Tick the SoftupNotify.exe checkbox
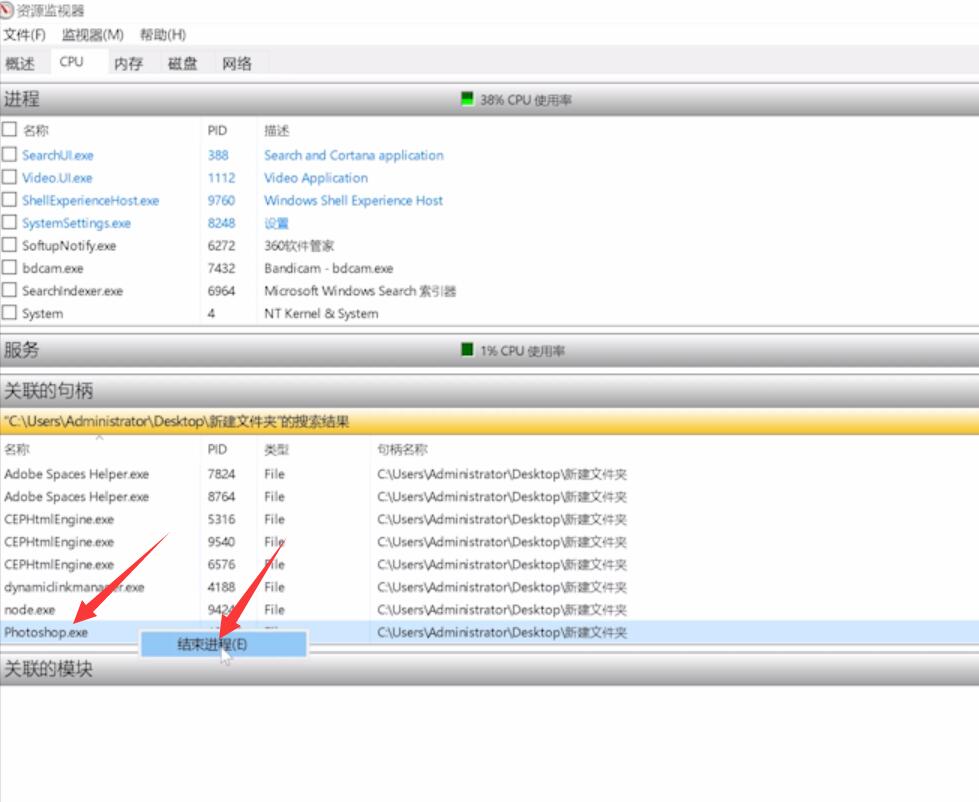This screenshot has width=979, height=802. tap(9, 245)
